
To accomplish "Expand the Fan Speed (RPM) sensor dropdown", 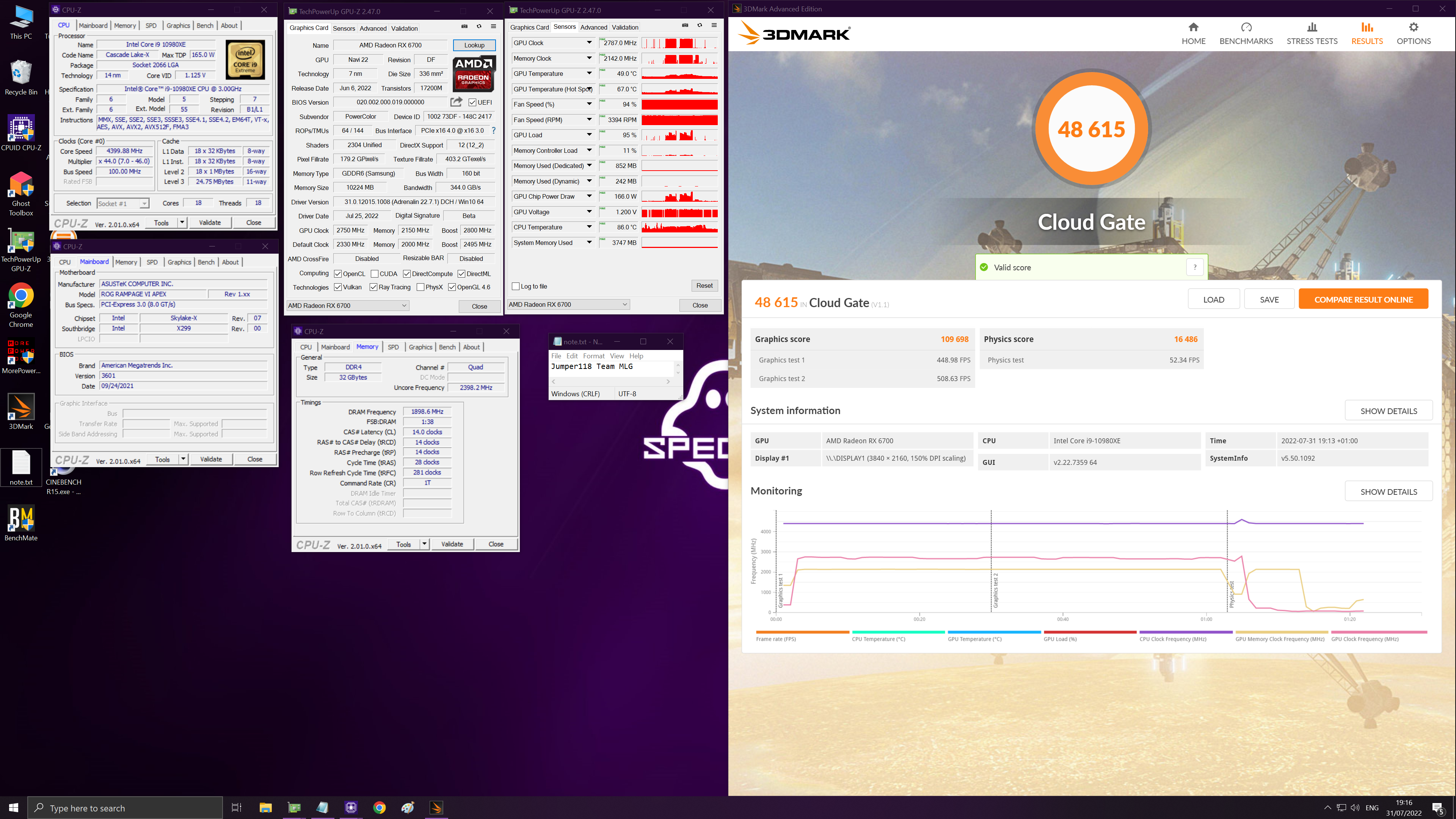I will (589, 120).
